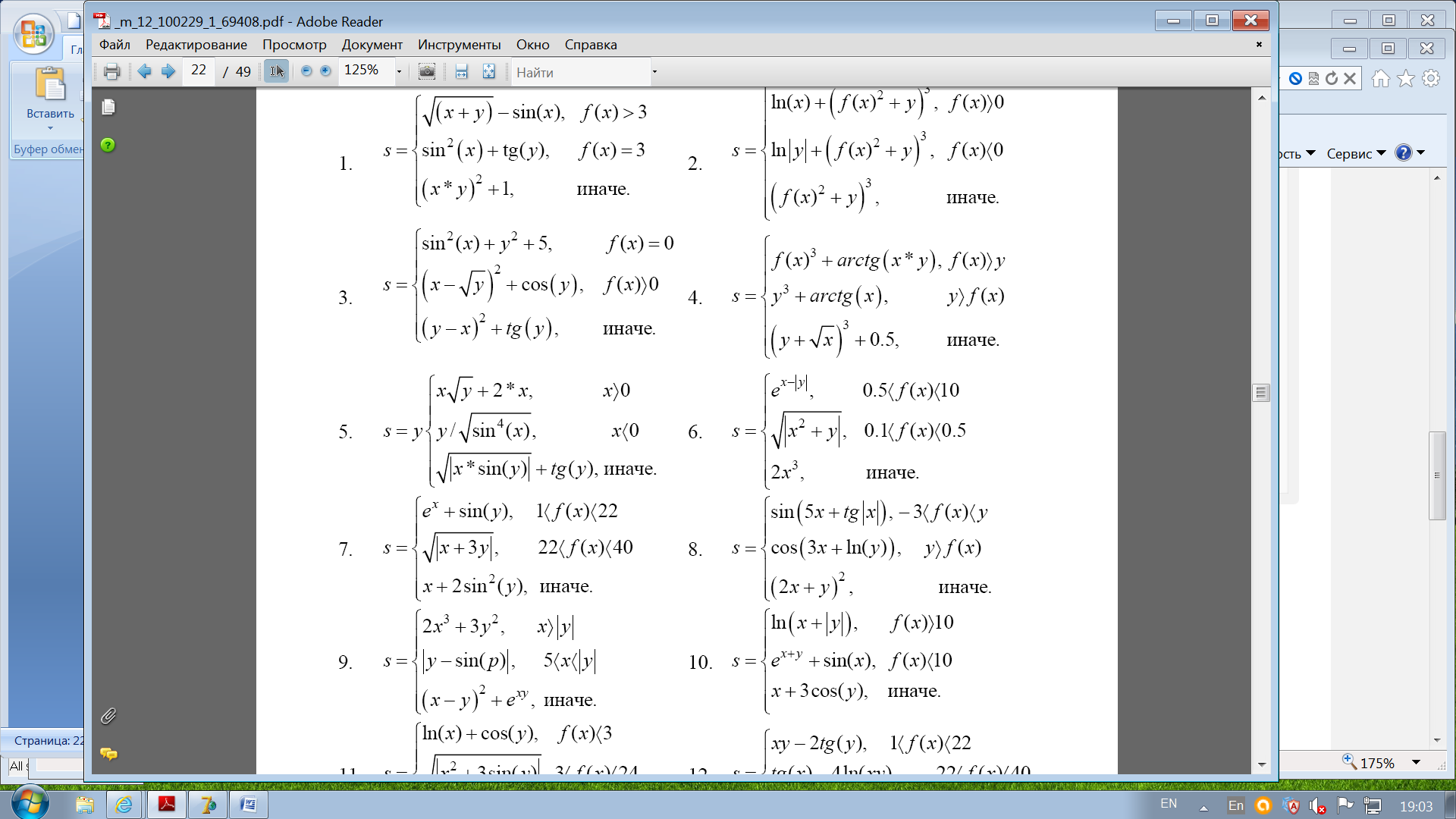1456x819 pixels.
Task: Click the Print icon in Adobe Reader toolbar
Action: pos(111,72)
